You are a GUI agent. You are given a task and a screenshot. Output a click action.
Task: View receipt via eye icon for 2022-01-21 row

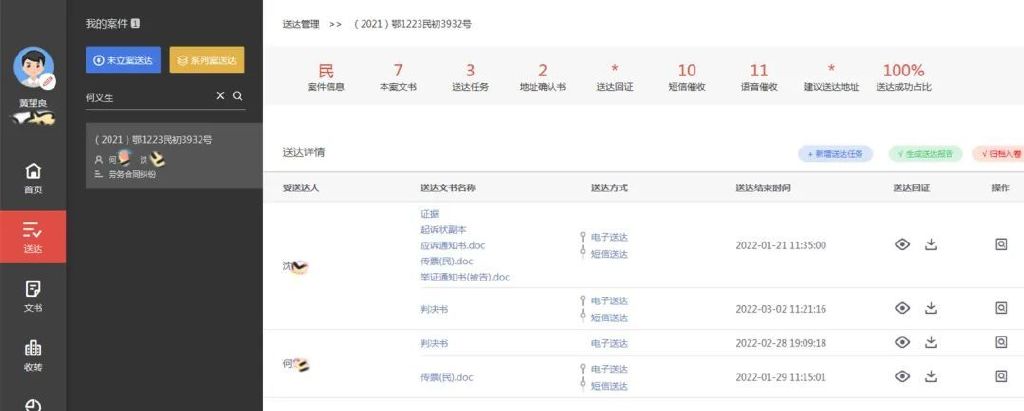click(902, 244)
